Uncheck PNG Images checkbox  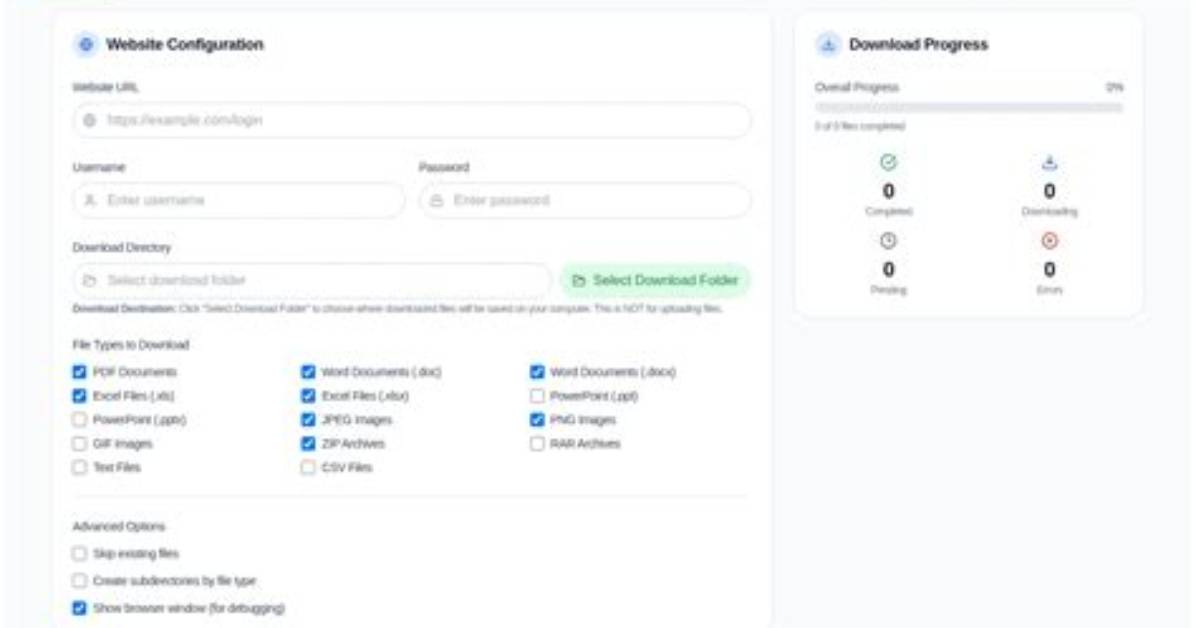pyautogui.click(x=537, y=419)
